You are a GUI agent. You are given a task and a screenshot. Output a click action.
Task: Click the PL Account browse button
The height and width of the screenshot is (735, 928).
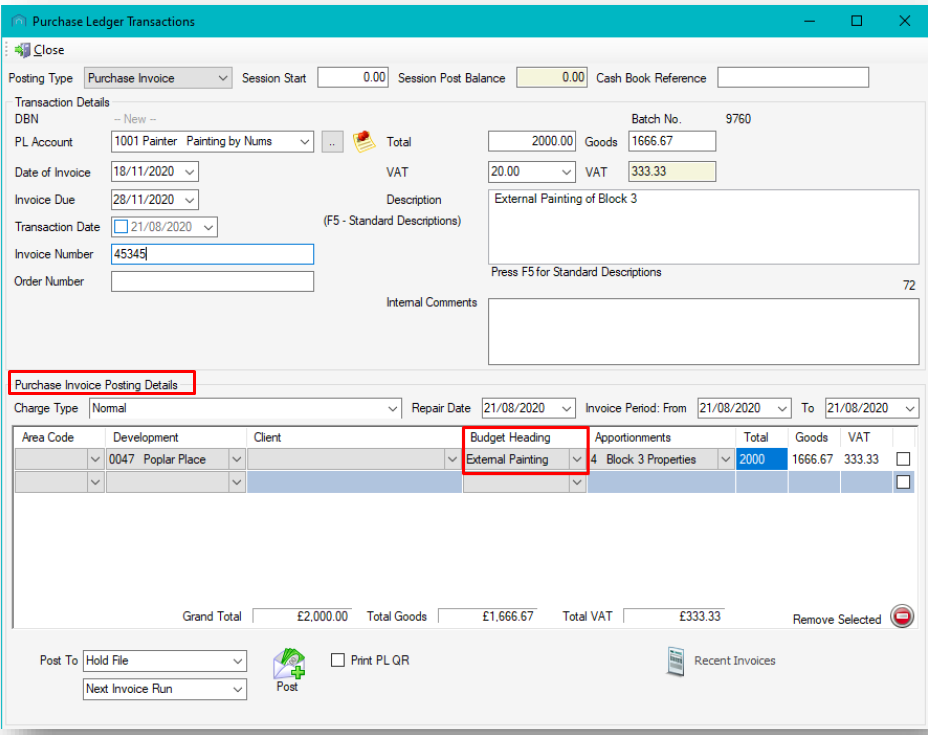[332, 142]
